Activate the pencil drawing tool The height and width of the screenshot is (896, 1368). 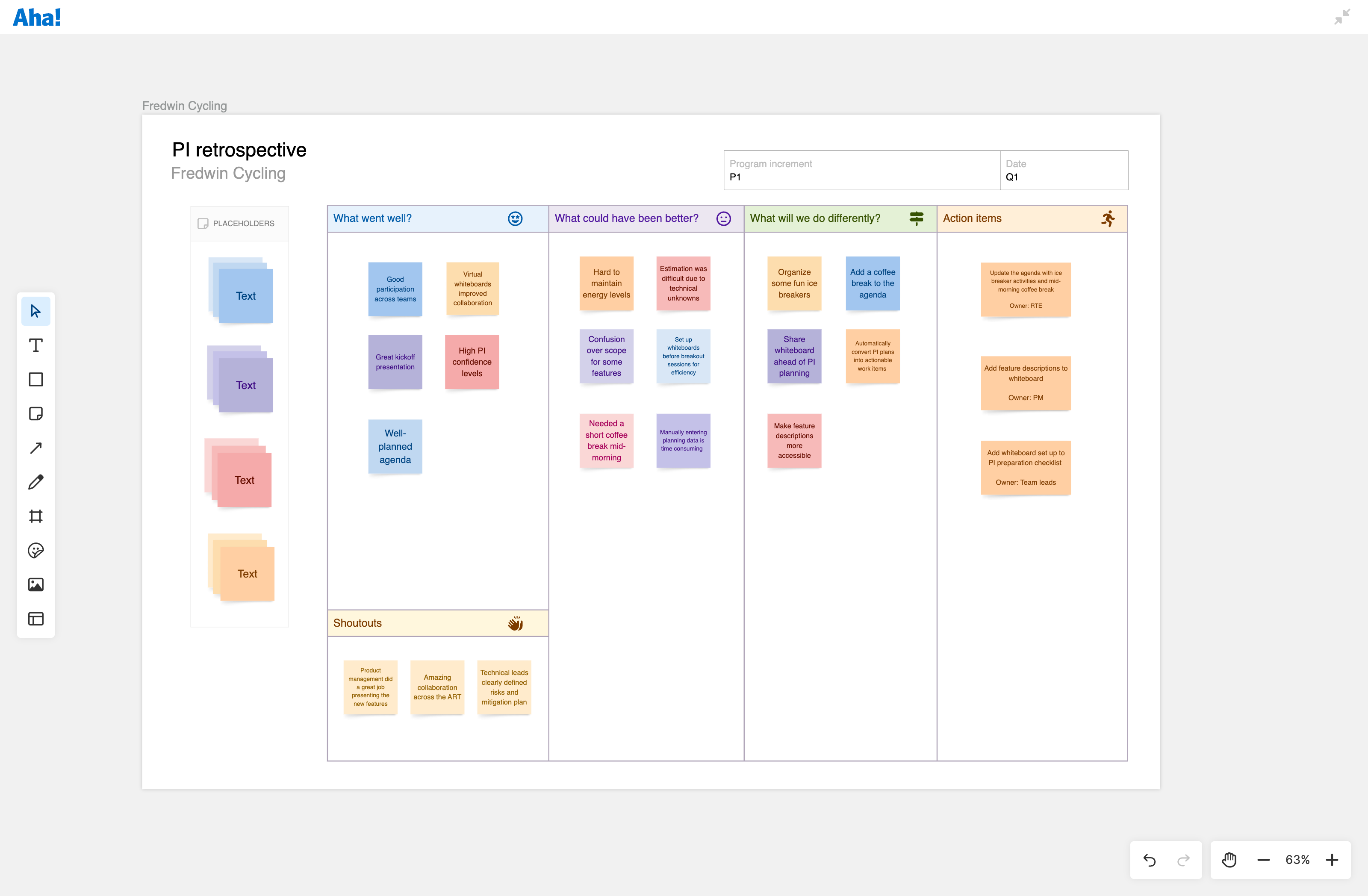(x=35, y=482)
